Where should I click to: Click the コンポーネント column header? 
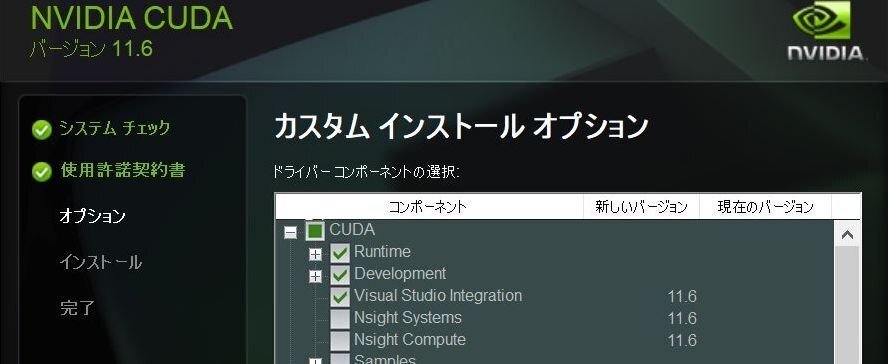[429, 207]
